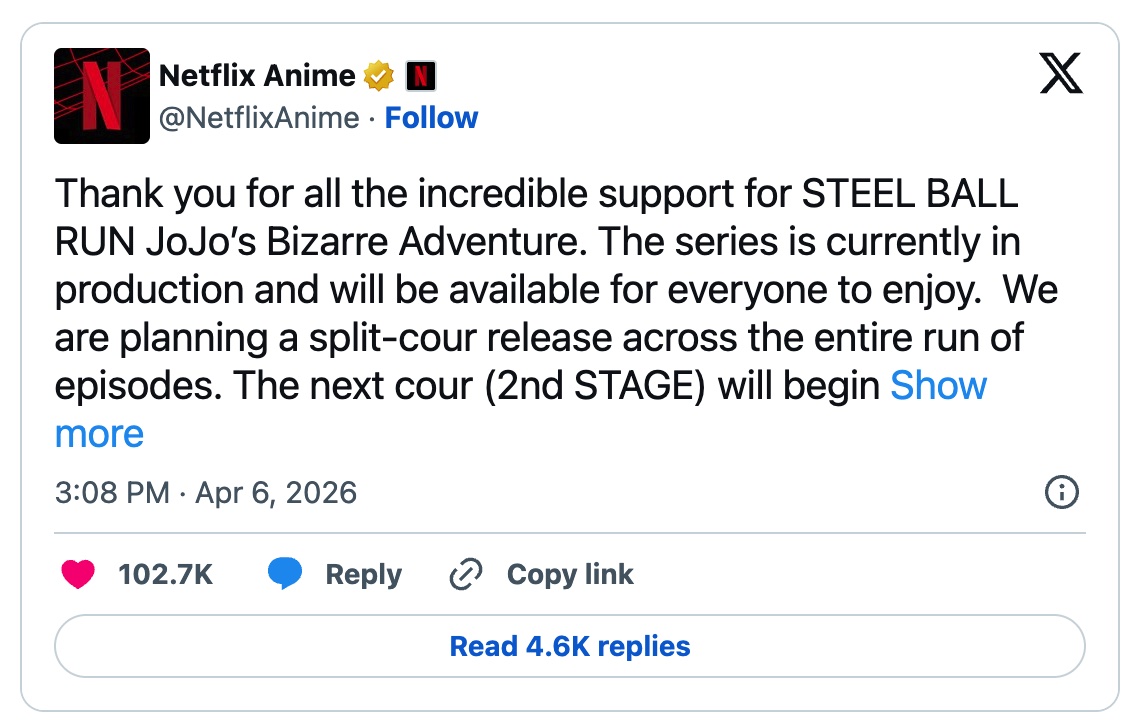Viewport: 1138px width, 724px height.
Task: Open the Read 4.6K replies button
Action: pos(569,646)
